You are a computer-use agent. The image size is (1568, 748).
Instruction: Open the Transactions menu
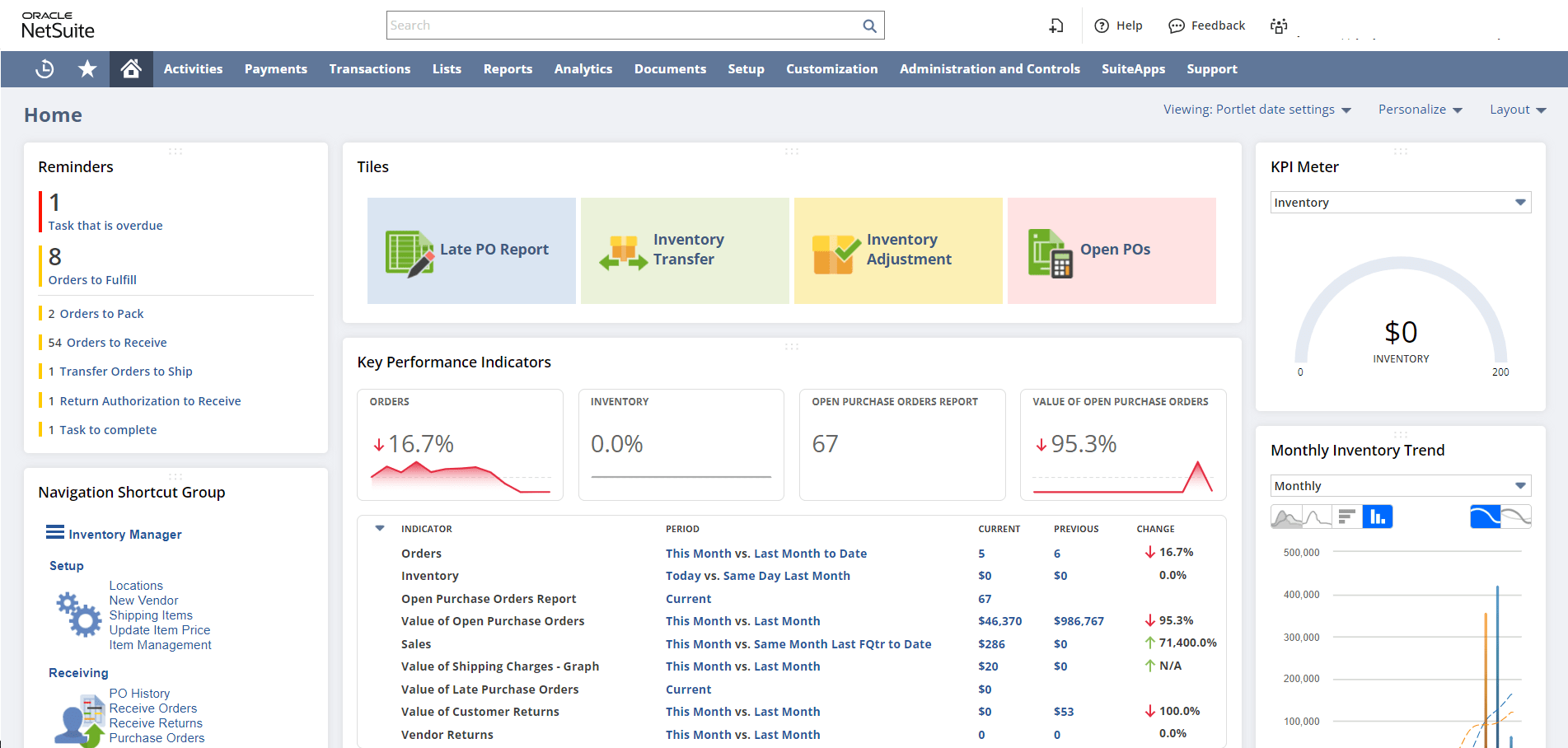pos(370,69)
